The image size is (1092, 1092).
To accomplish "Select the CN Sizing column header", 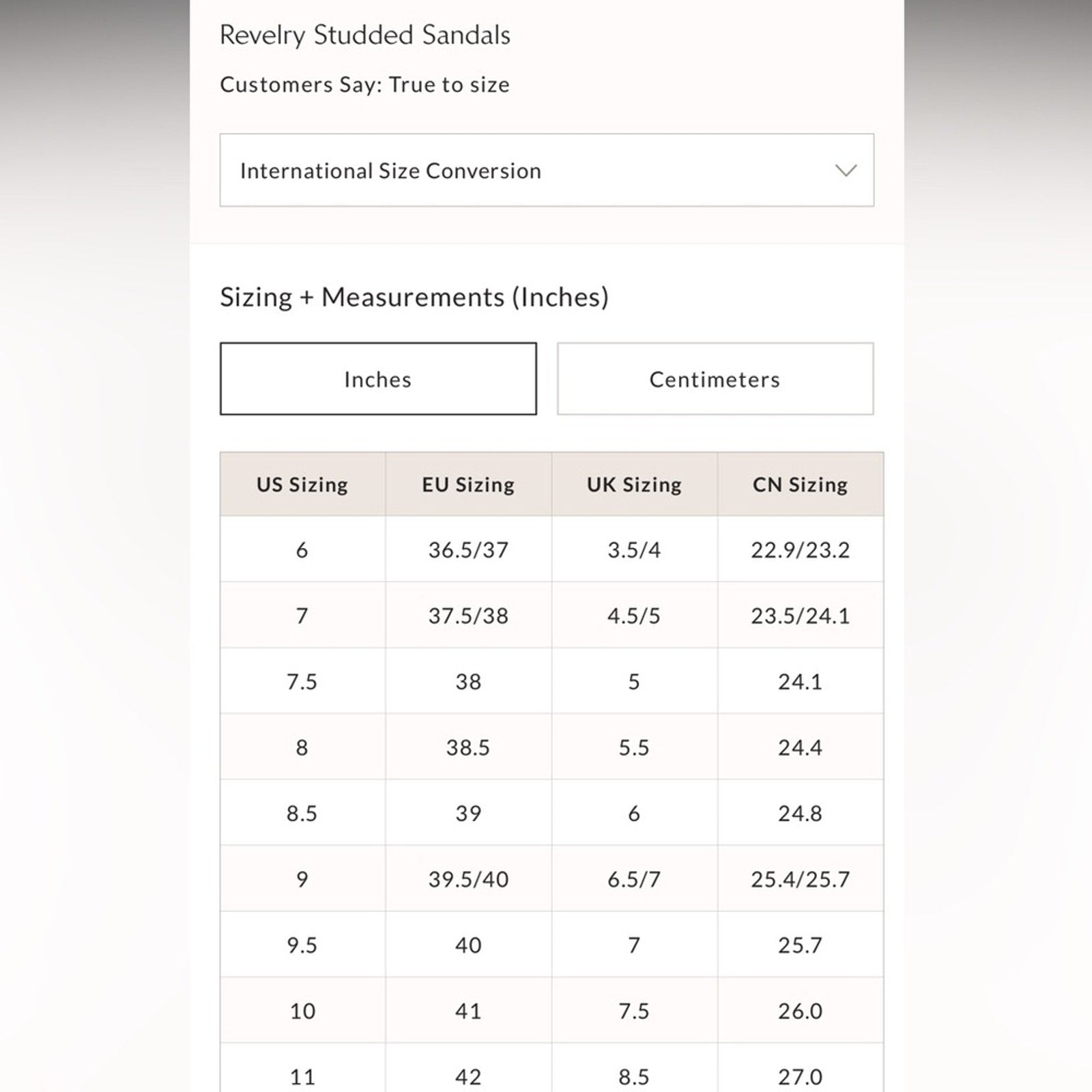I will point(800,485).
